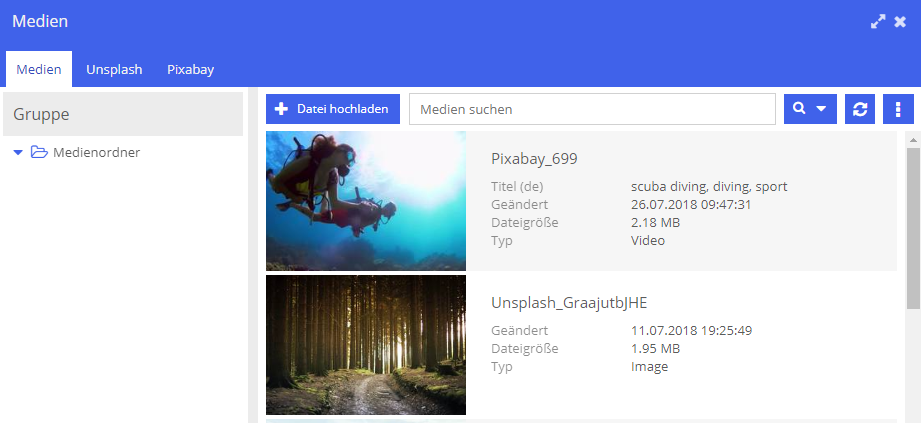Viewport: 921px width, 423px height.
Task: Click the Image type value
Action: (x=650, y=367)
